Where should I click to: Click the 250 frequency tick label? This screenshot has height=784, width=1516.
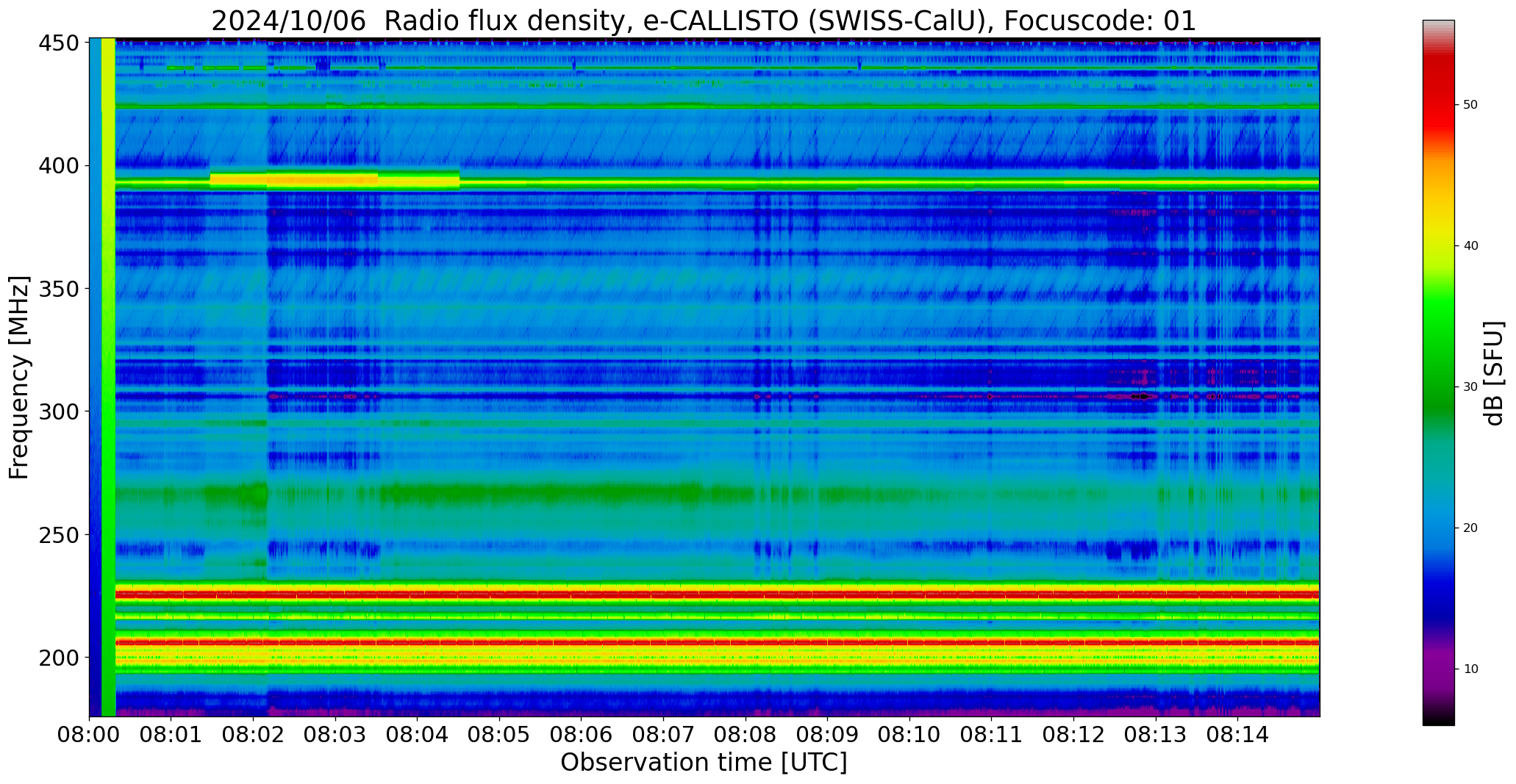pyautogui.click(x=59, y=534)
